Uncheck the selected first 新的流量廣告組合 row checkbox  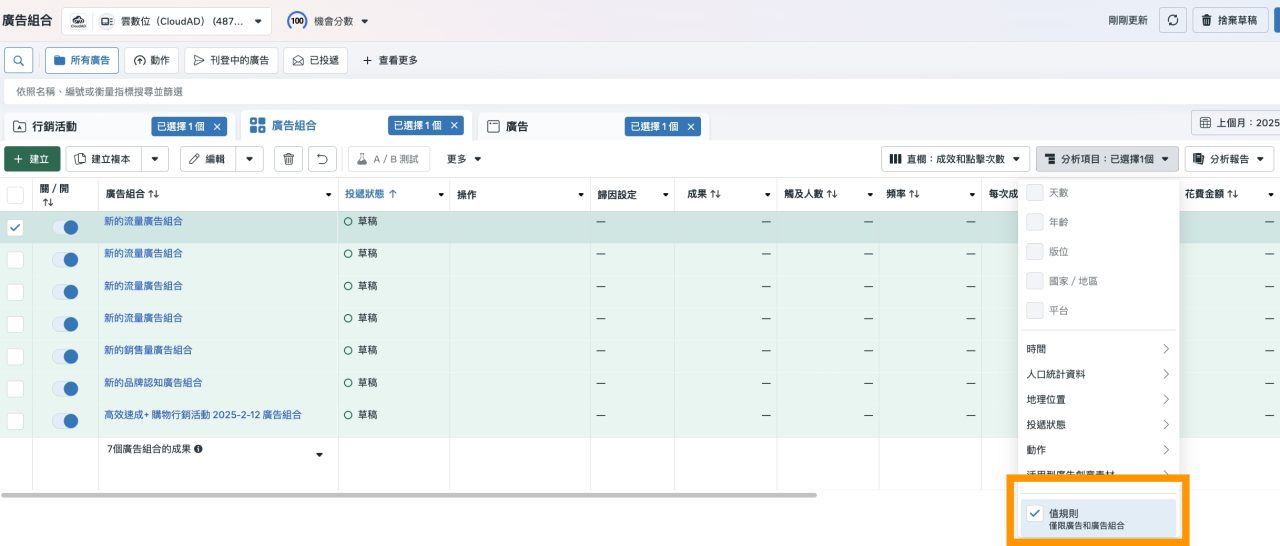coord(15,227)
